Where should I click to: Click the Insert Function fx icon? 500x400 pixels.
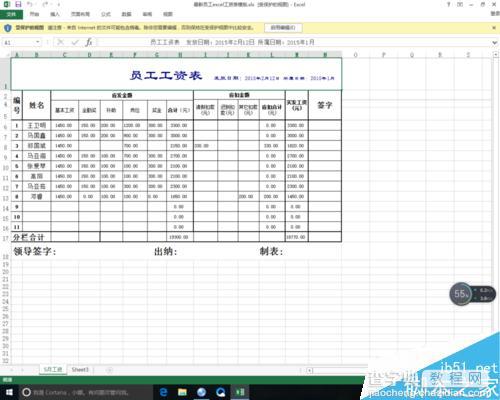89,42
